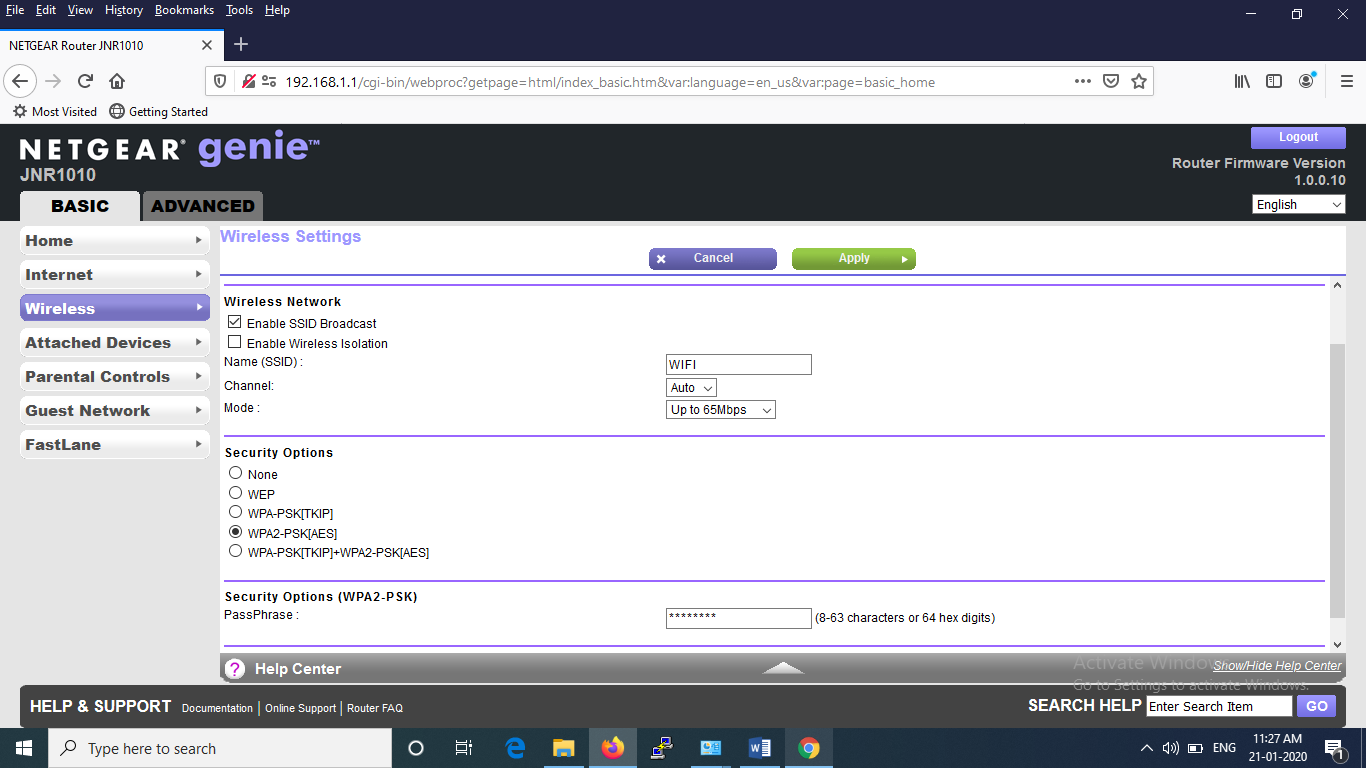
Task: Open the Online Support link
Action: click(x=300, y=708)
